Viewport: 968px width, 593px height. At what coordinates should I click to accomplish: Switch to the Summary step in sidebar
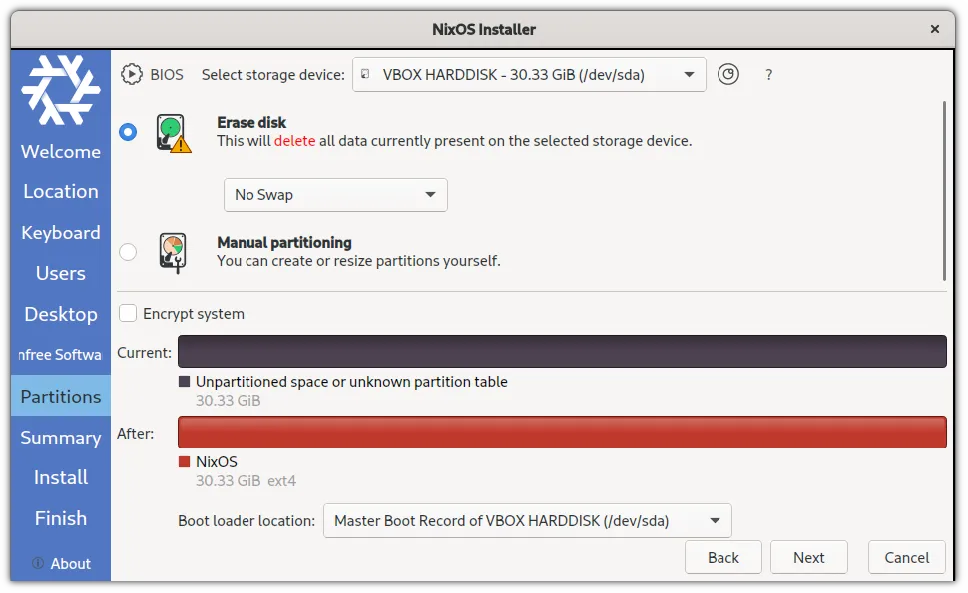click(x=61, y=437)
